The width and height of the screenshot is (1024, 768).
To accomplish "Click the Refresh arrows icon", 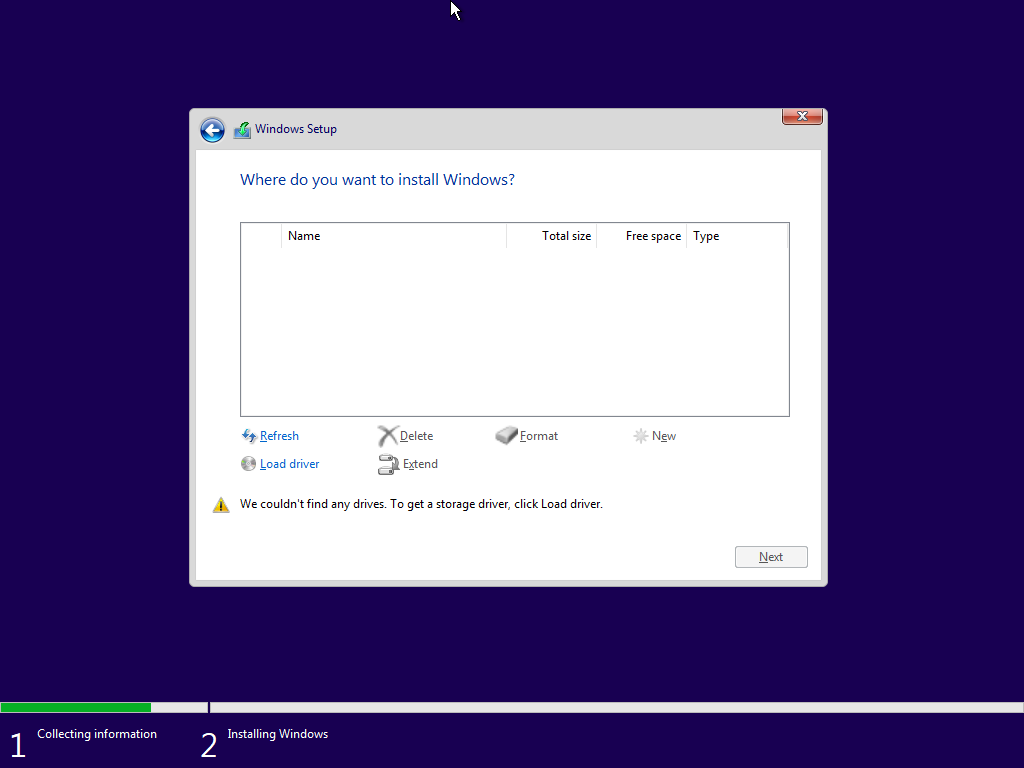I will (x=249, y=436).
